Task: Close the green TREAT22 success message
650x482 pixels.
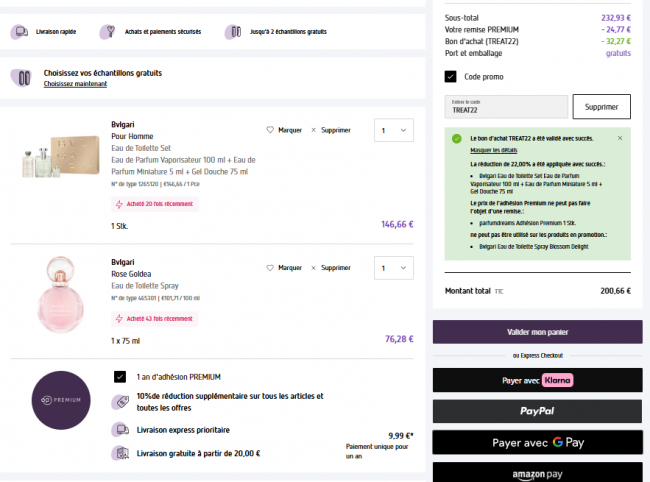Action: pos(619,137)
